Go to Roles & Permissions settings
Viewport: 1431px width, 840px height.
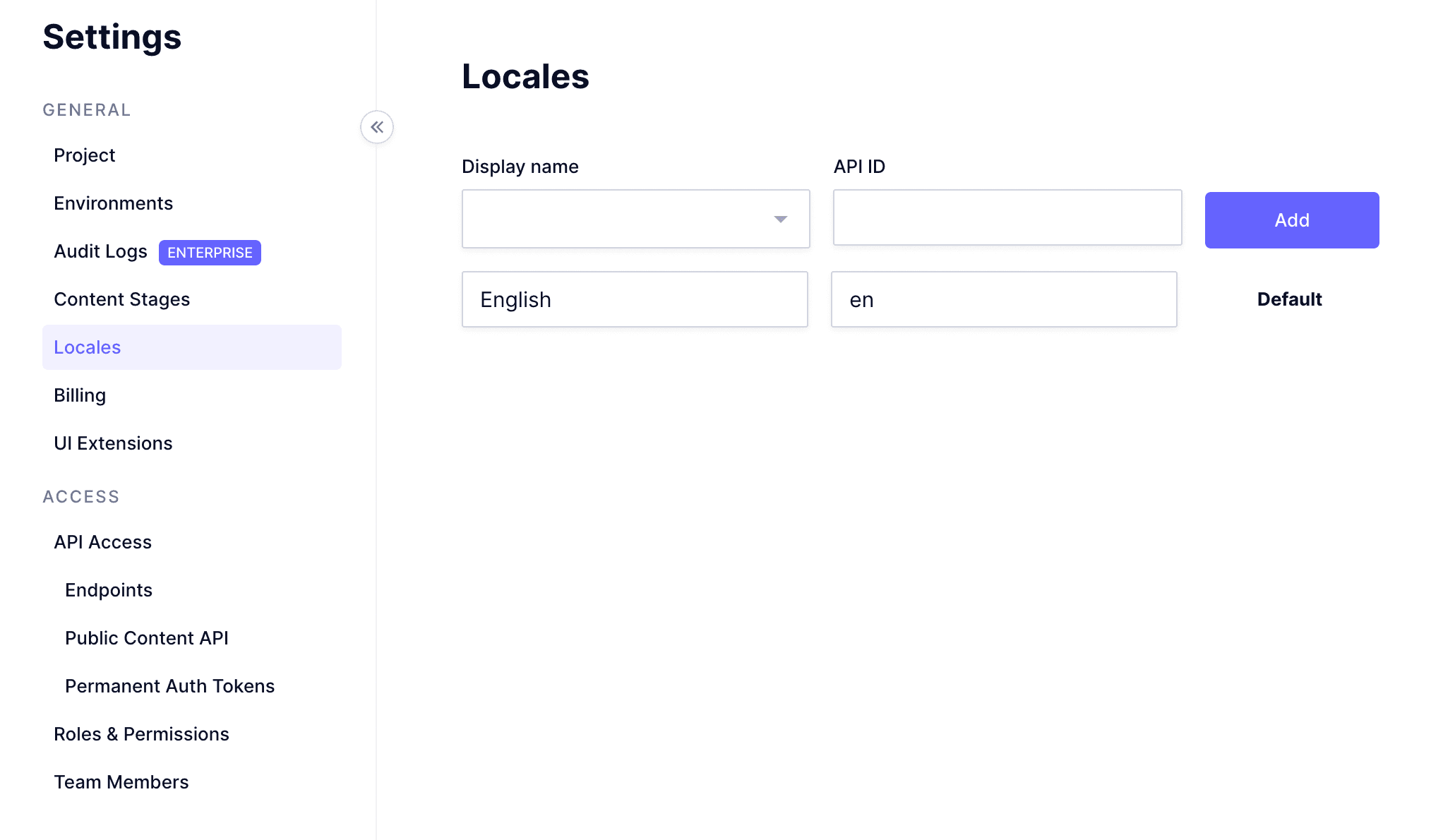point(141,733)
